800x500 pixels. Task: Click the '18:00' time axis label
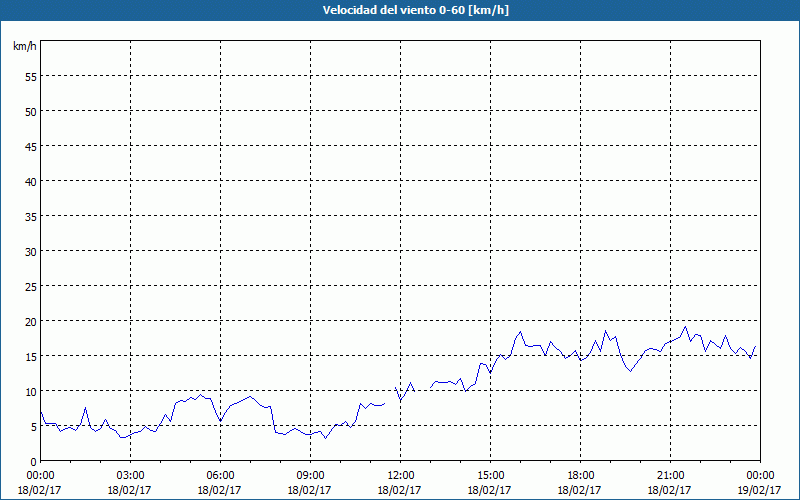(580, 476)
